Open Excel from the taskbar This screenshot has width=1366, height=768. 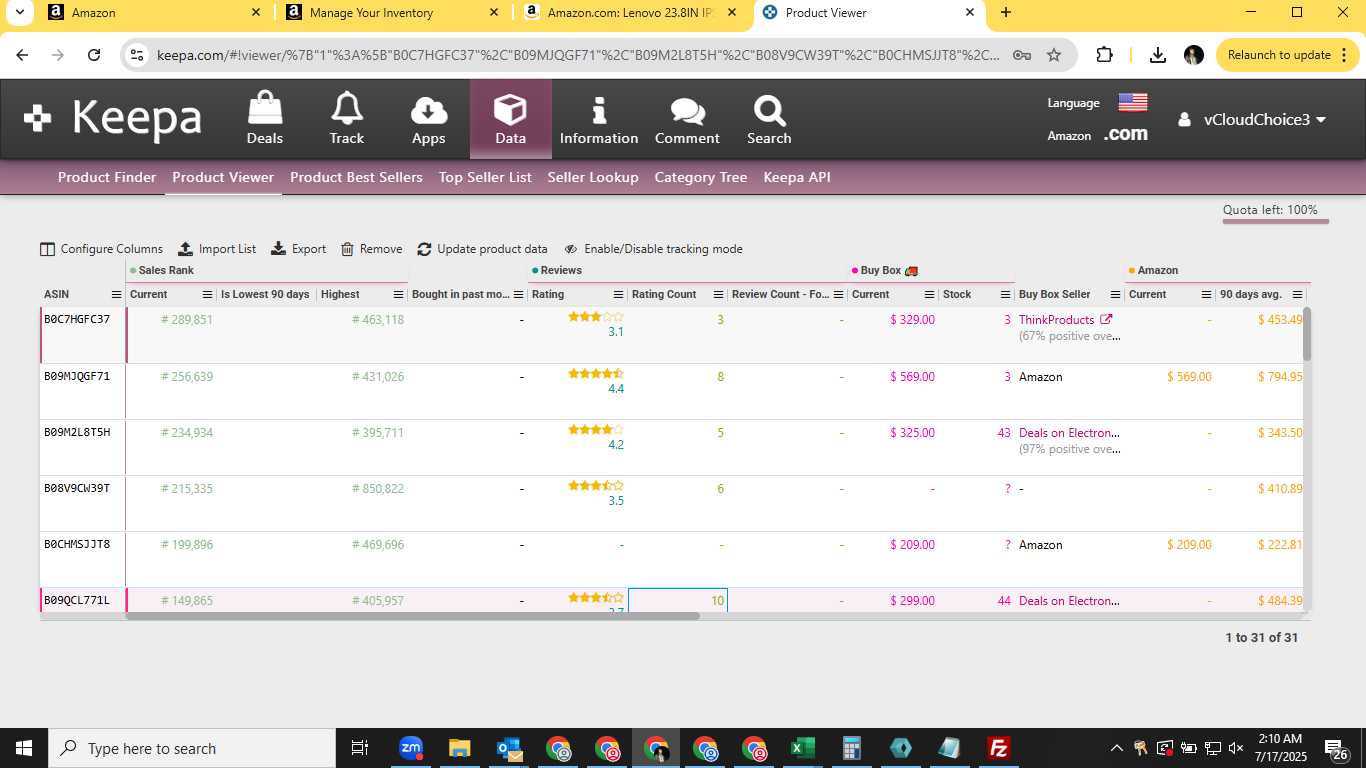(x=802, y=748)
